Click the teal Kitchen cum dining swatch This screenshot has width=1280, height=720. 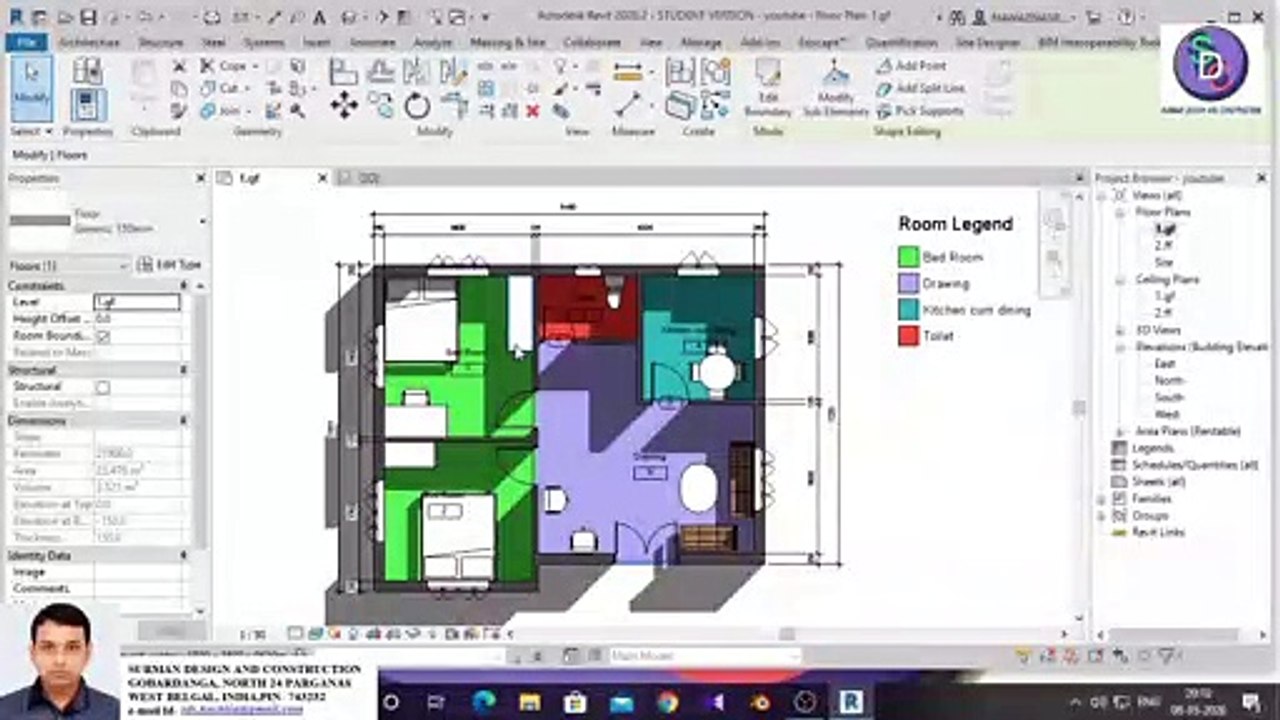(908, 310)
